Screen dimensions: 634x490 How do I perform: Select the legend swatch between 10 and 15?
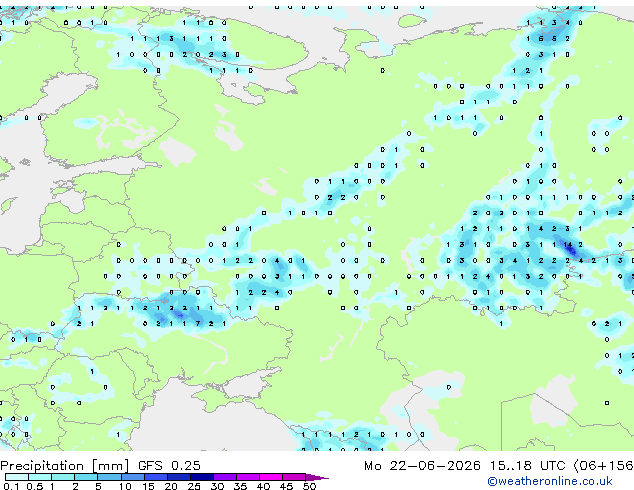pos(133,477)
